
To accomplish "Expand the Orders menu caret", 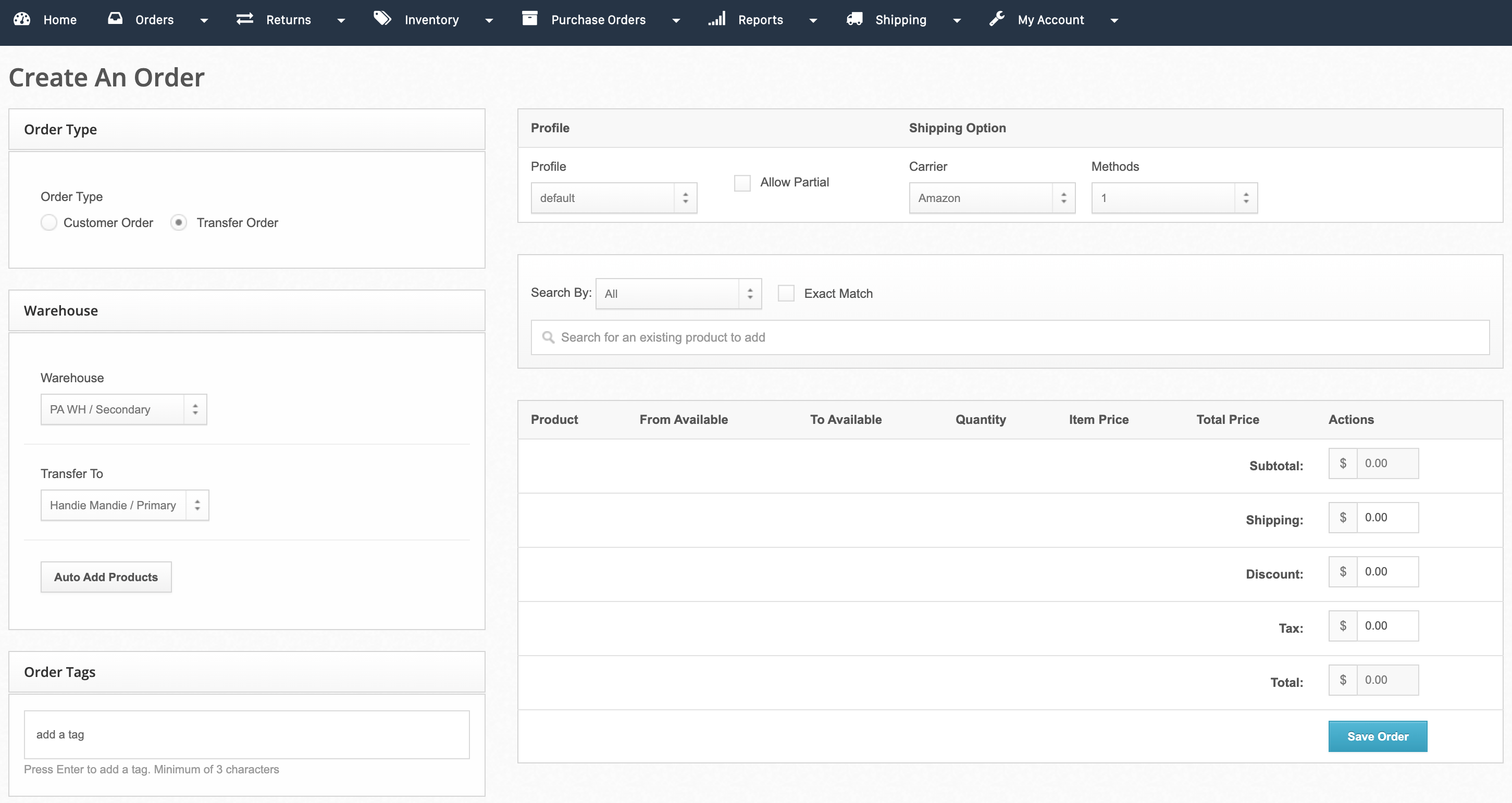I will [x=204, y=20].
